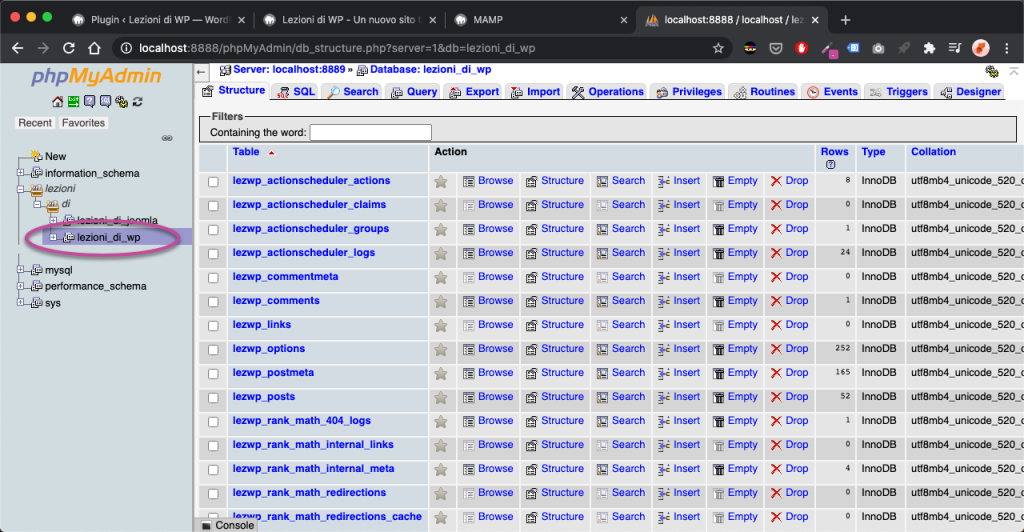The height and width of the screenshot is (532, 1024).
Task: Click Empty trash icon for lezwp_postmeta
Action: 718,373
